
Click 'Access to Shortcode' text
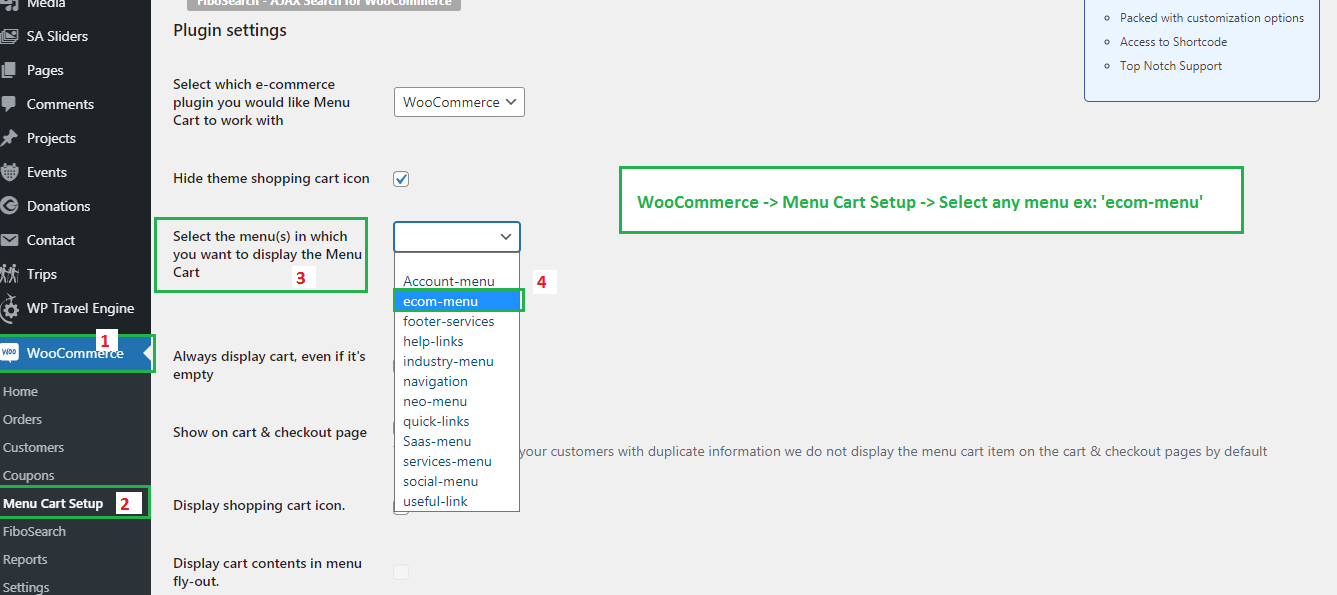[1173, 42]
